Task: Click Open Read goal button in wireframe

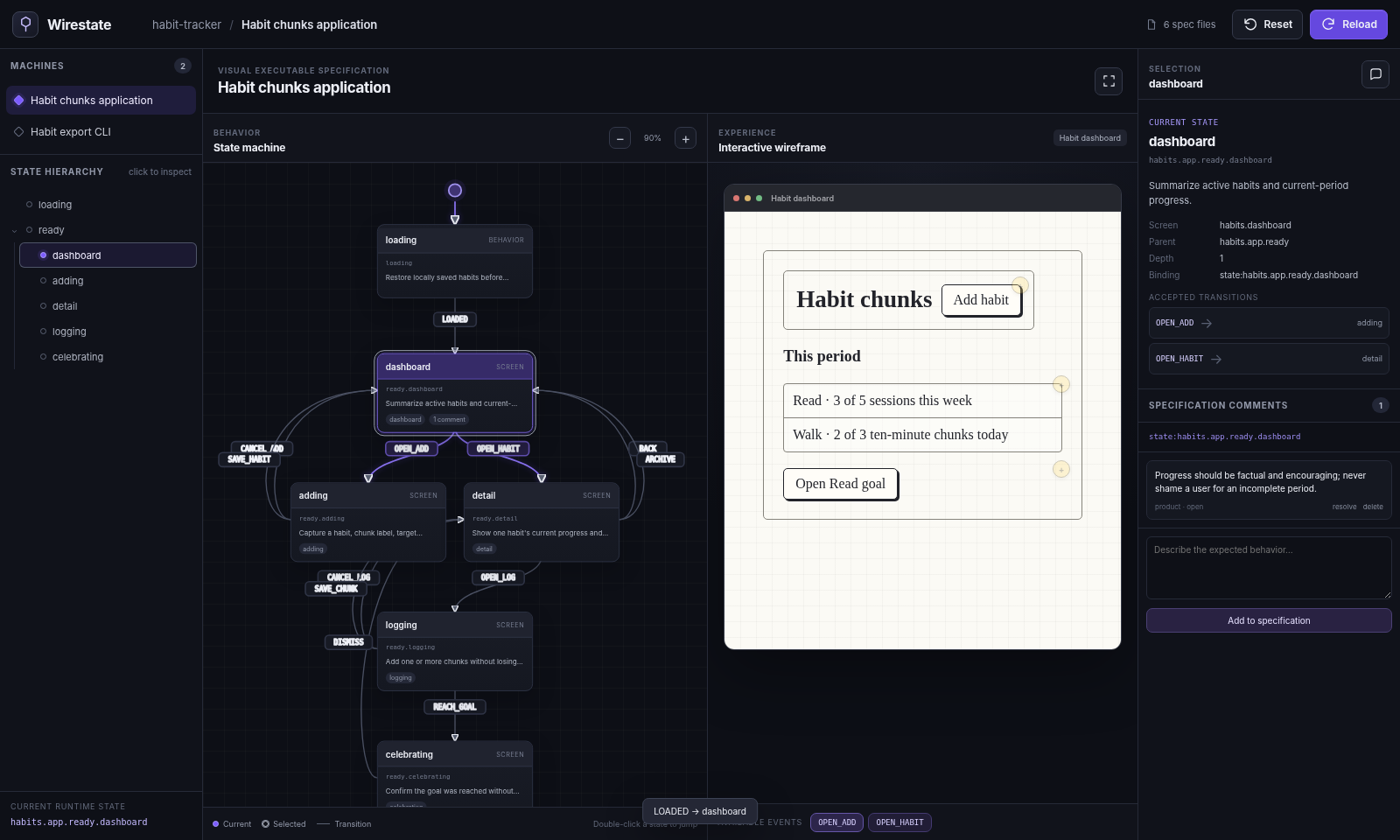Action: click(x=840, y=484)
